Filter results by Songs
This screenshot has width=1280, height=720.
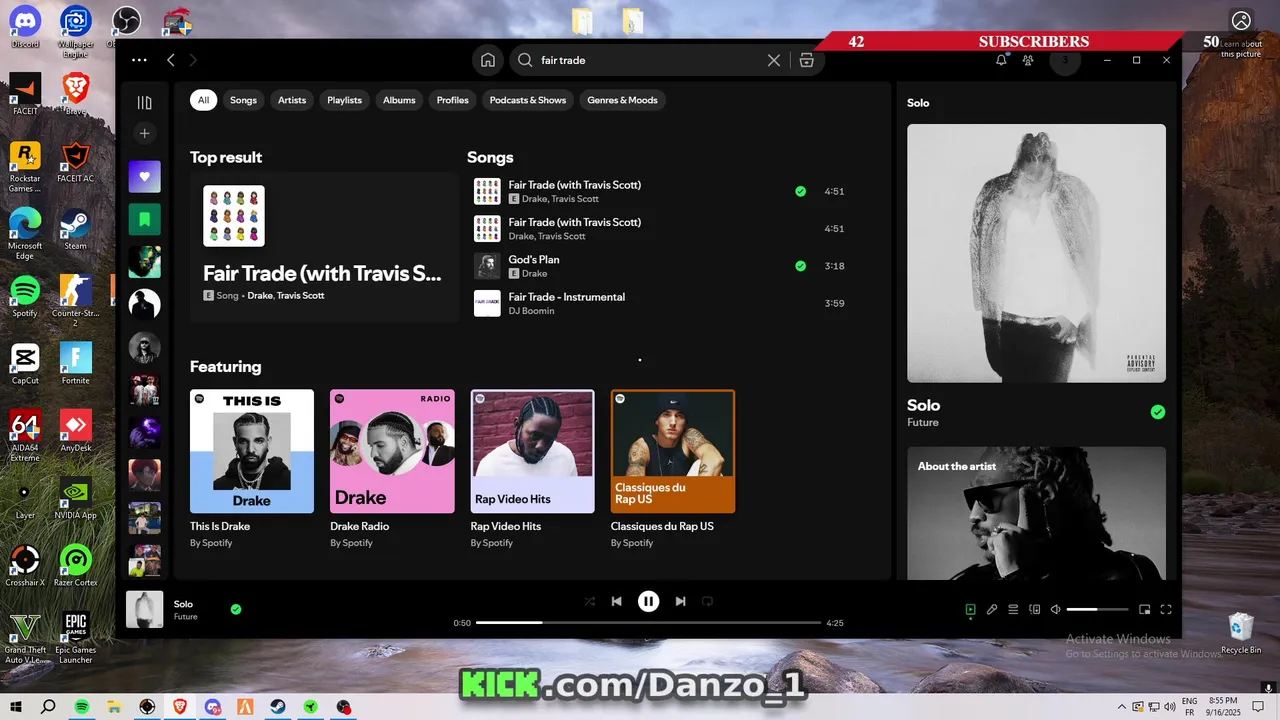click(243, 100)
